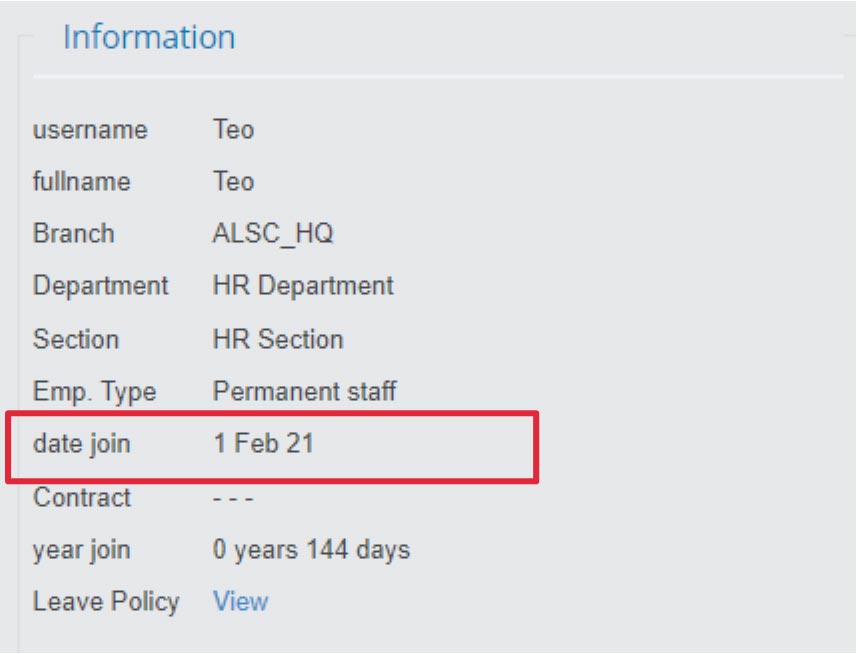Click the year join field label
This screenshot has width=858, height=654.
point(82,550)
